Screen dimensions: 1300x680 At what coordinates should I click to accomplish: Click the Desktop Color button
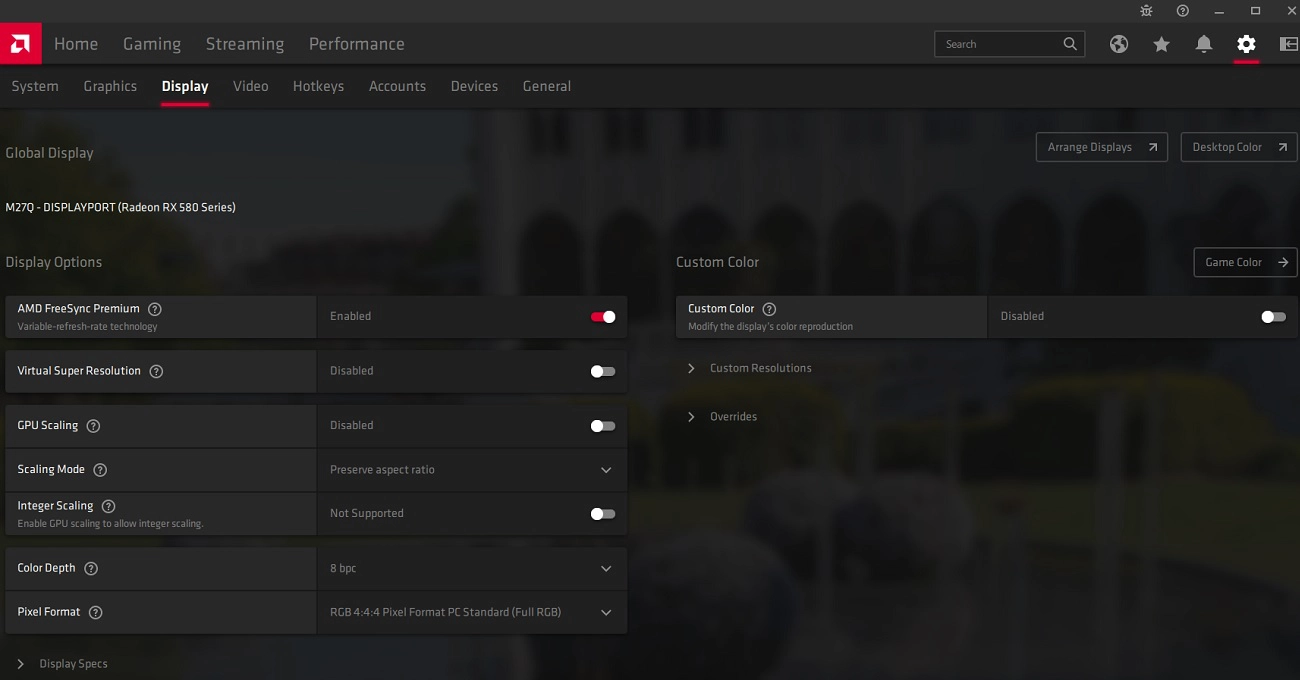point(1239,147)
